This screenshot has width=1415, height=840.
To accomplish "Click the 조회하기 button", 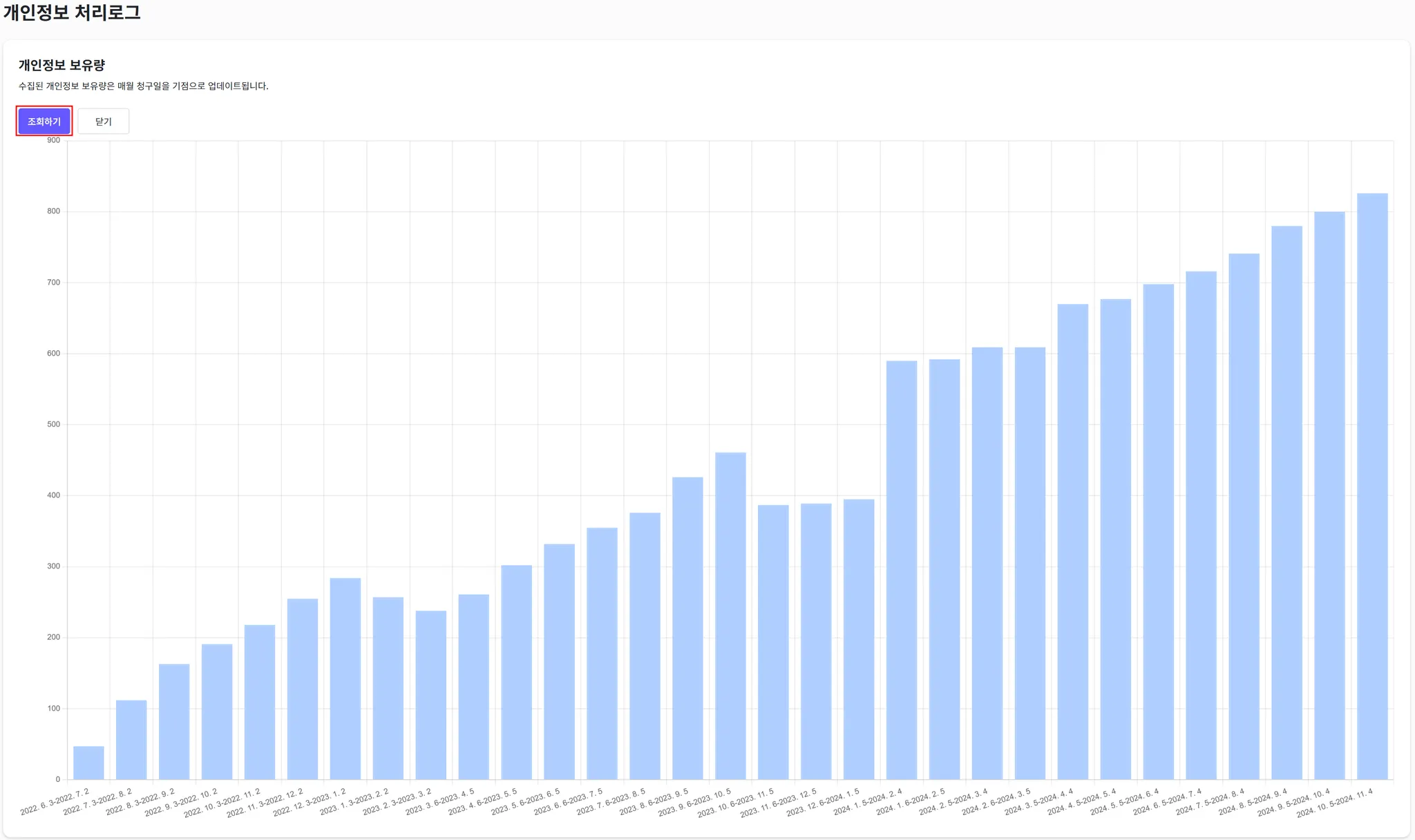I will [x=44, y=122].
